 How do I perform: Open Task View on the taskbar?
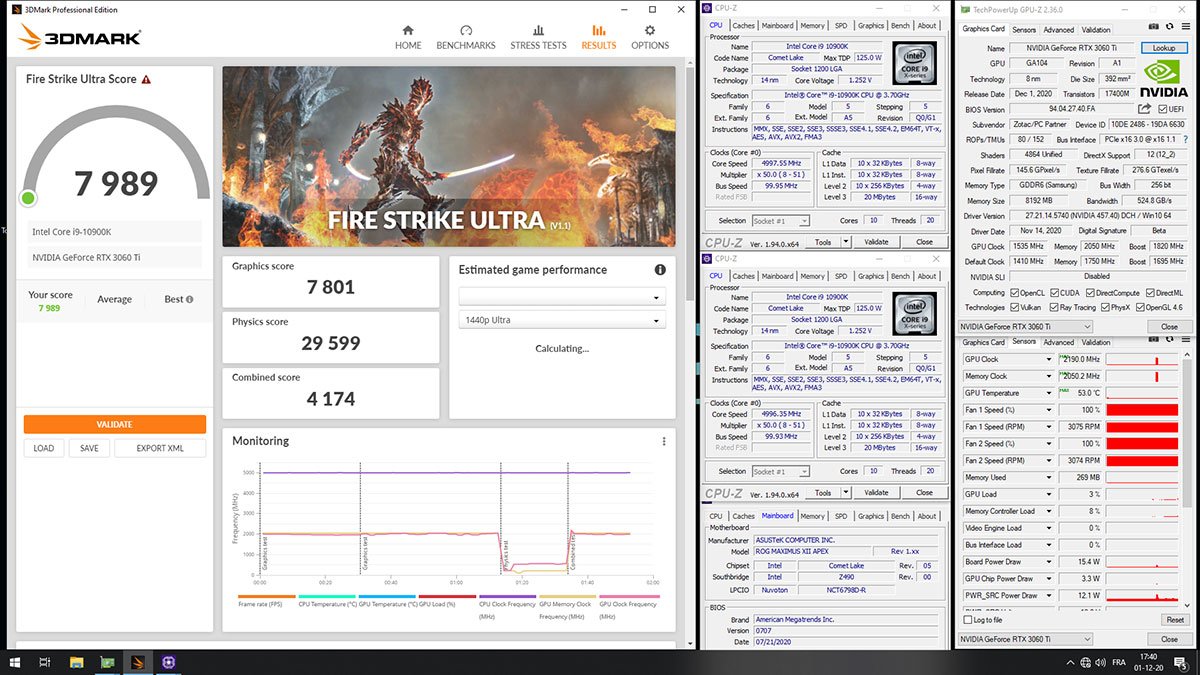coord(45,662)
